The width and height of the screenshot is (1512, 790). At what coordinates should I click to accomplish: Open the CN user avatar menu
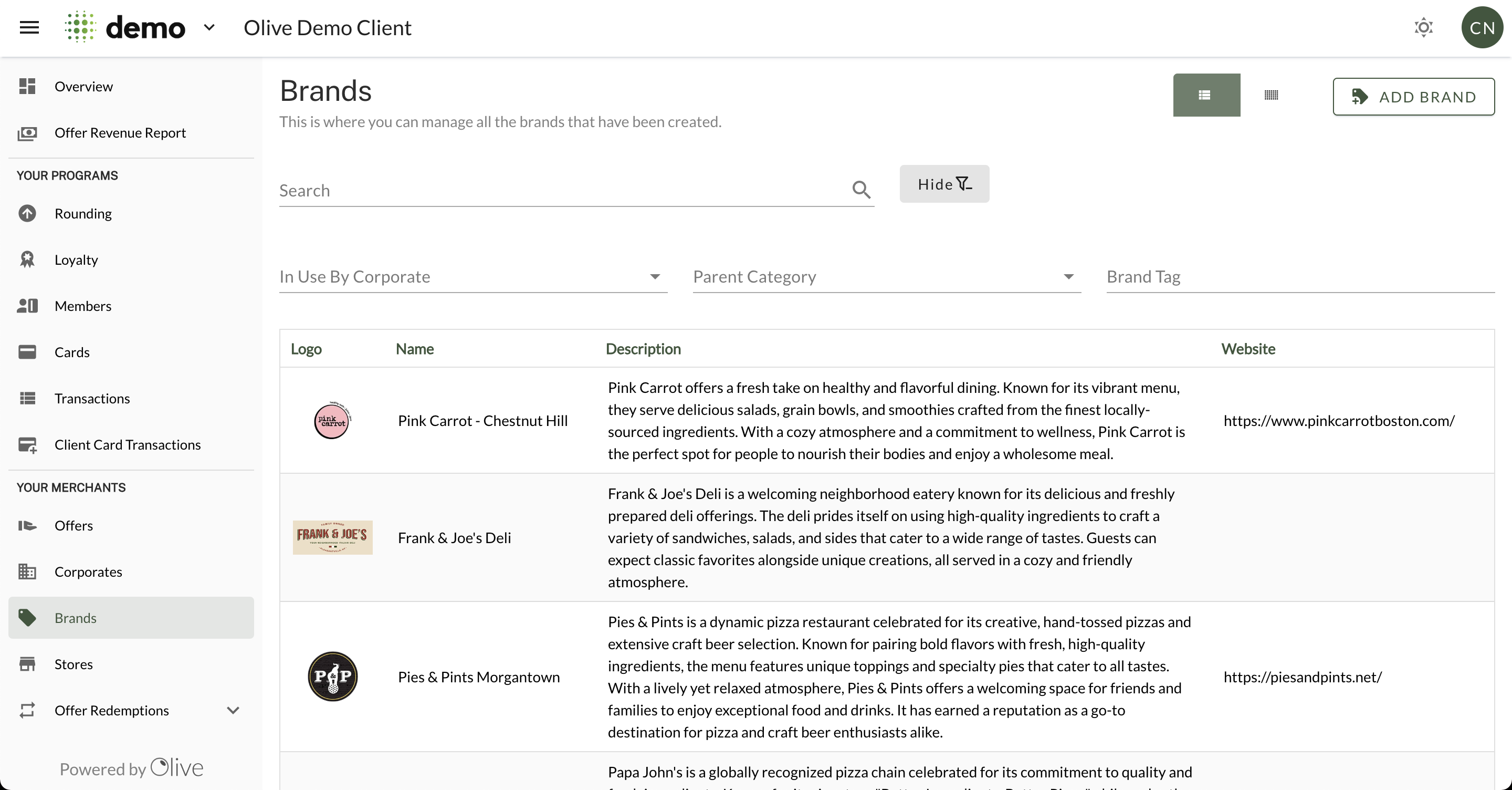(x=1482, y=28)
